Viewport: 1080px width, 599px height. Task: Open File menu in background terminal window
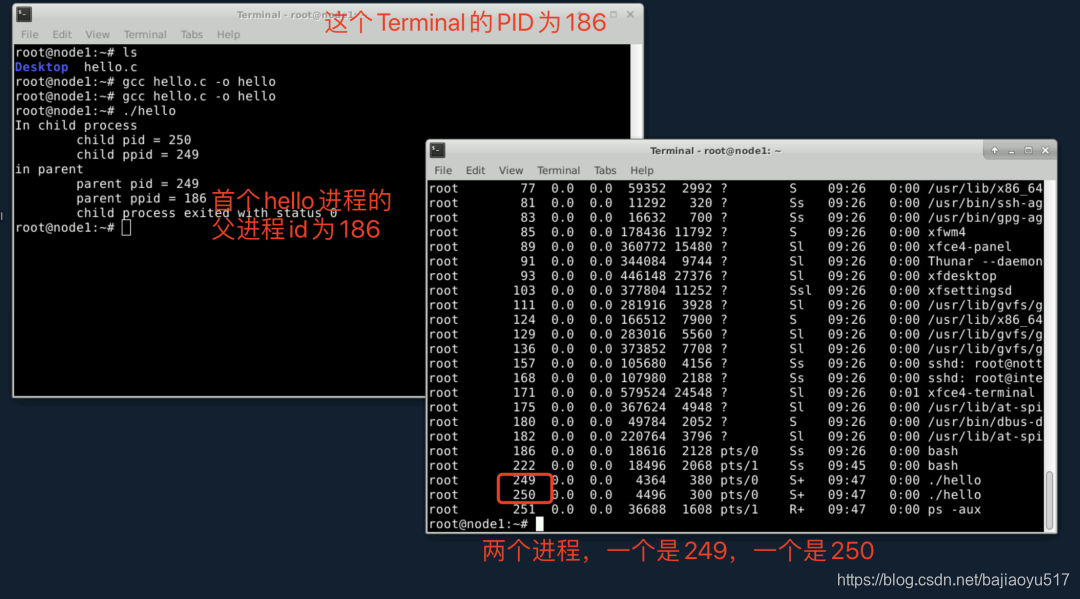pos(30,34)
